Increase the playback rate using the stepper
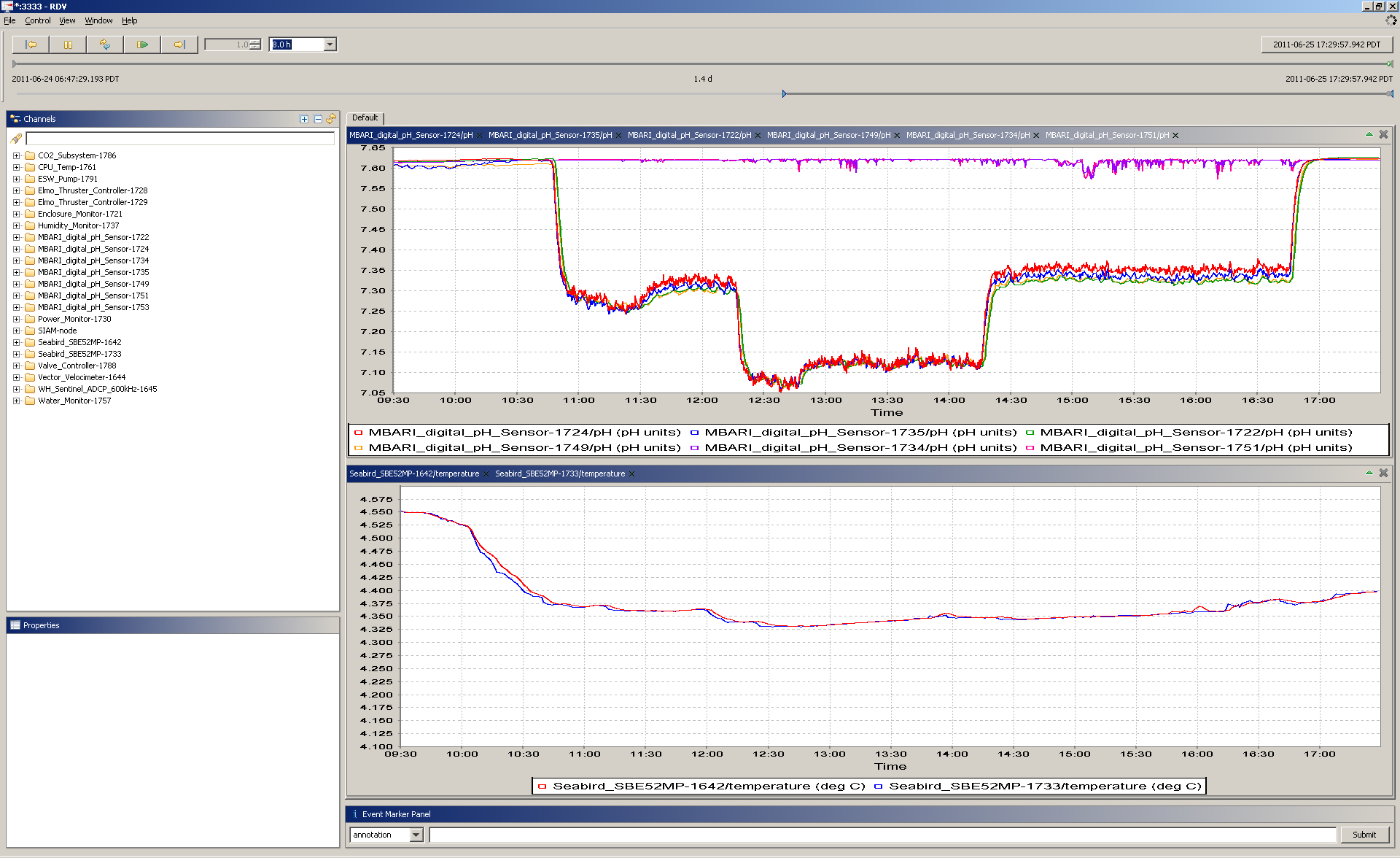1400x858 pixels. [255, 42]
